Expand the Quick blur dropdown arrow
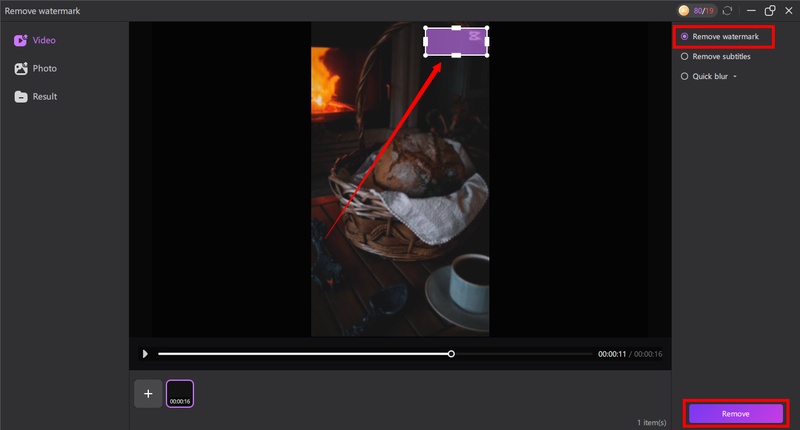The image size is (800, 430). [735, 76]
